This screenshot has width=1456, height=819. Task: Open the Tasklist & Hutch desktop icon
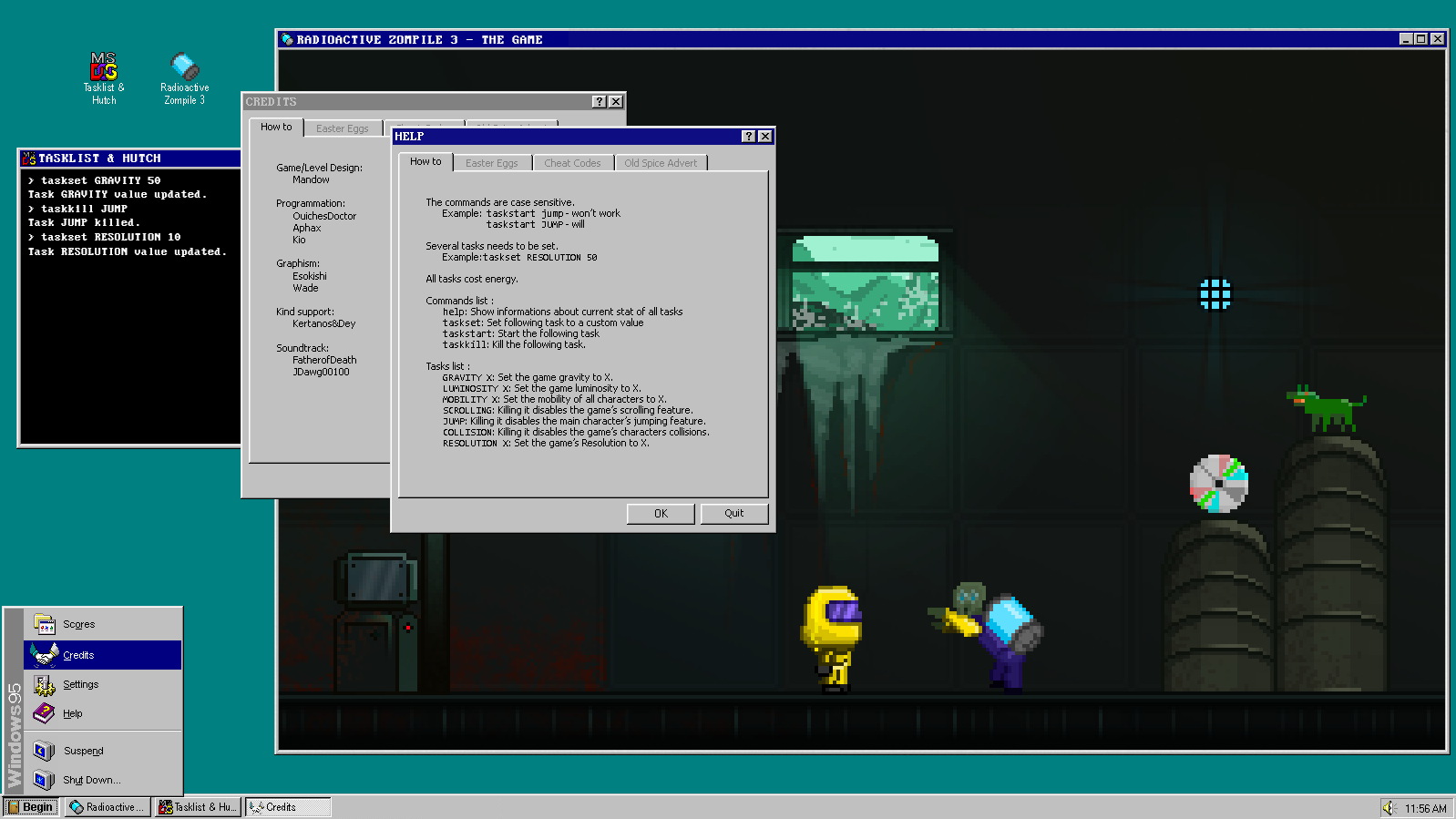(103, 78)
